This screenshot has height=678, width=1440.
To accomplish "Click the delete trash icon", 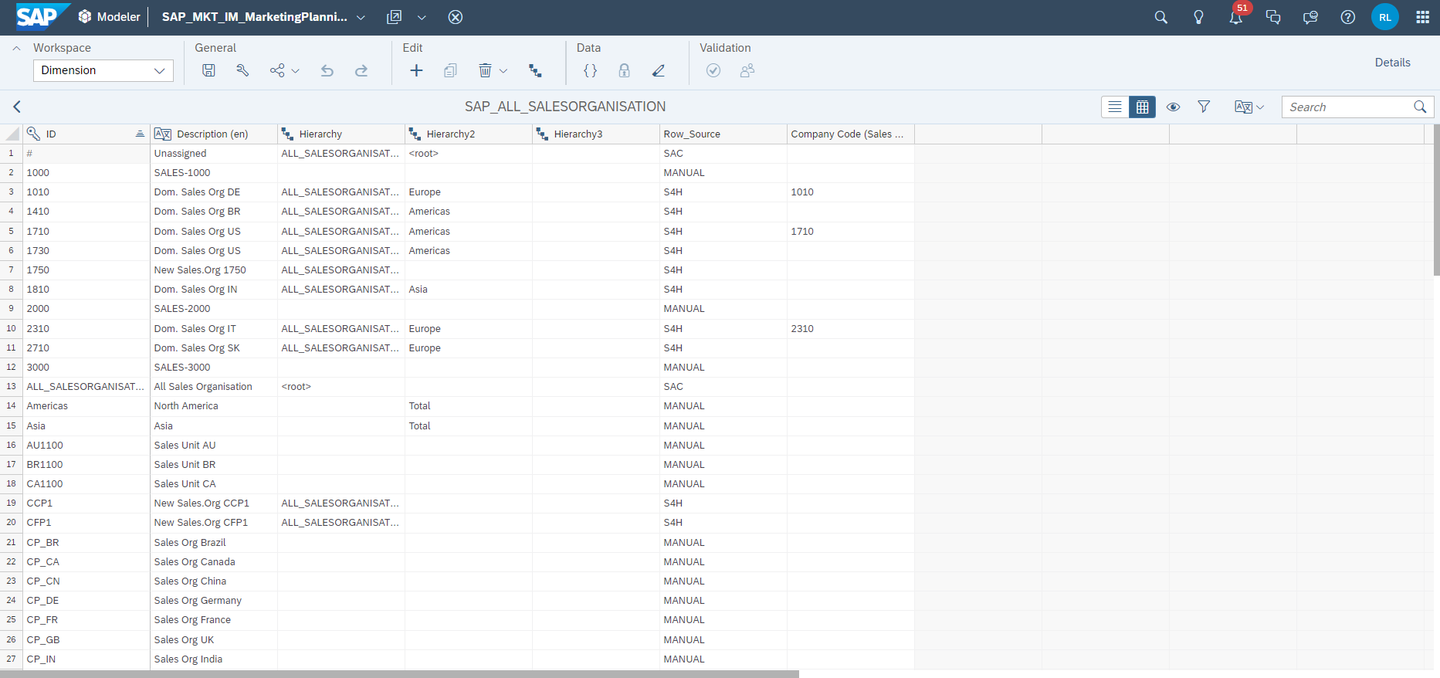I will pos(485,71).
